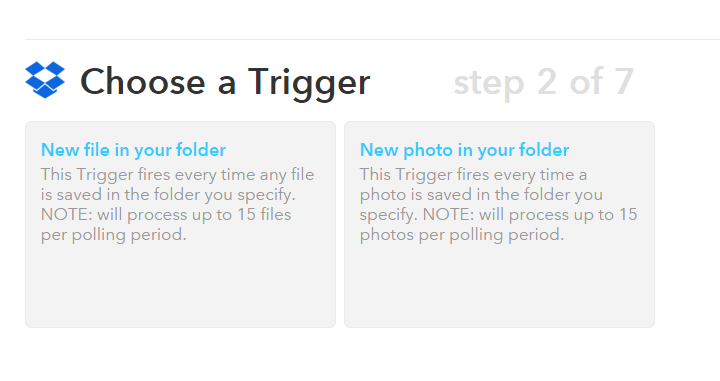
Task: Click the word "Trigger" in the page heading
Action: 309,83
